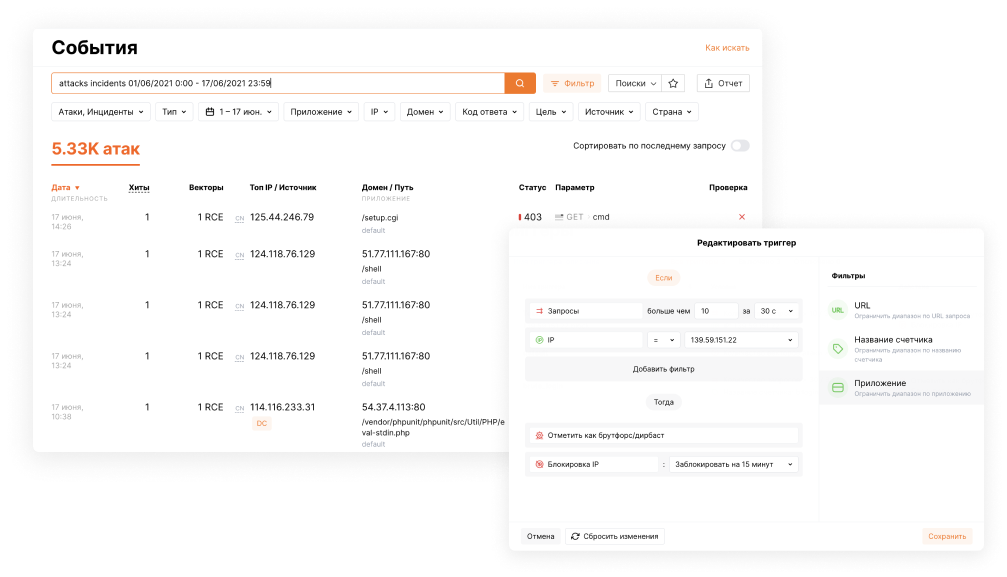Image resolution: width=1007 pixels, height=577 pixels.
Task: Expand the Страна filter dropdown
Action: (x=672, y=112)
